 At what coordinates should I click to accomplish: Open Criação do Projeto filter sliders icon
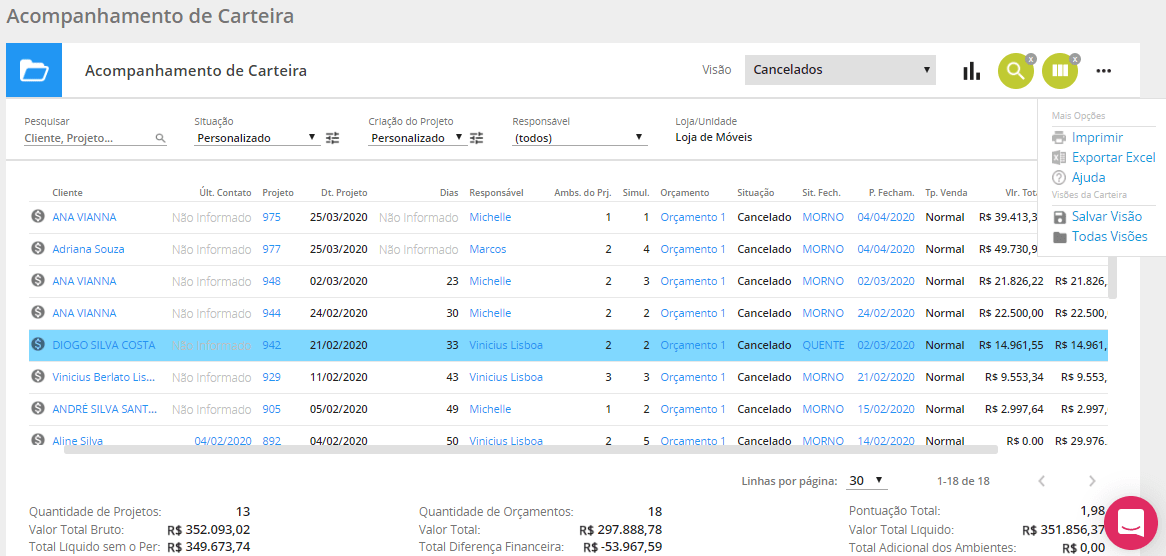tap(477, 138)
